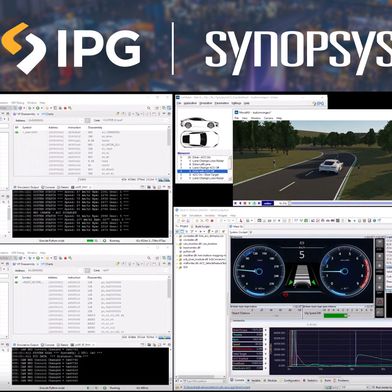Open the Help menu in the top-left debugger window
This screenshot has height=392, width=392.
click(42, 103)
